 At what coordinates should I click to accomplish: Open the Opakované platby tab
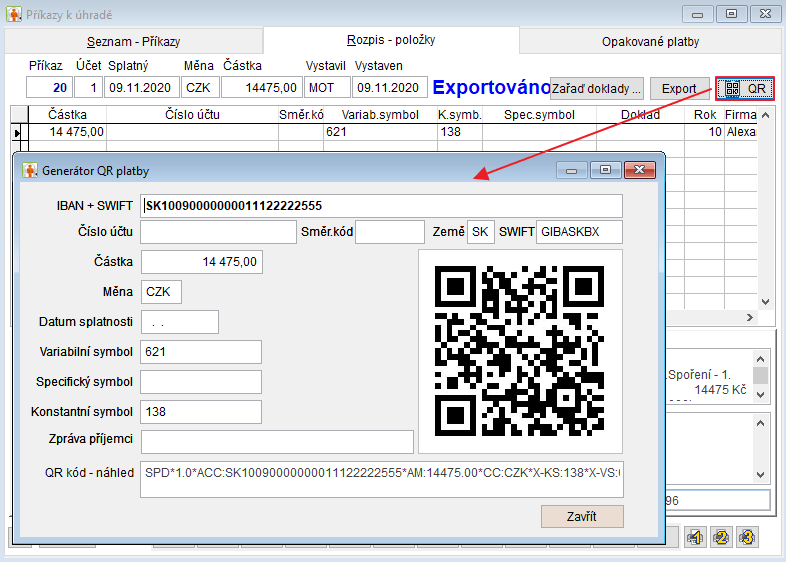[x=650, y=41]
